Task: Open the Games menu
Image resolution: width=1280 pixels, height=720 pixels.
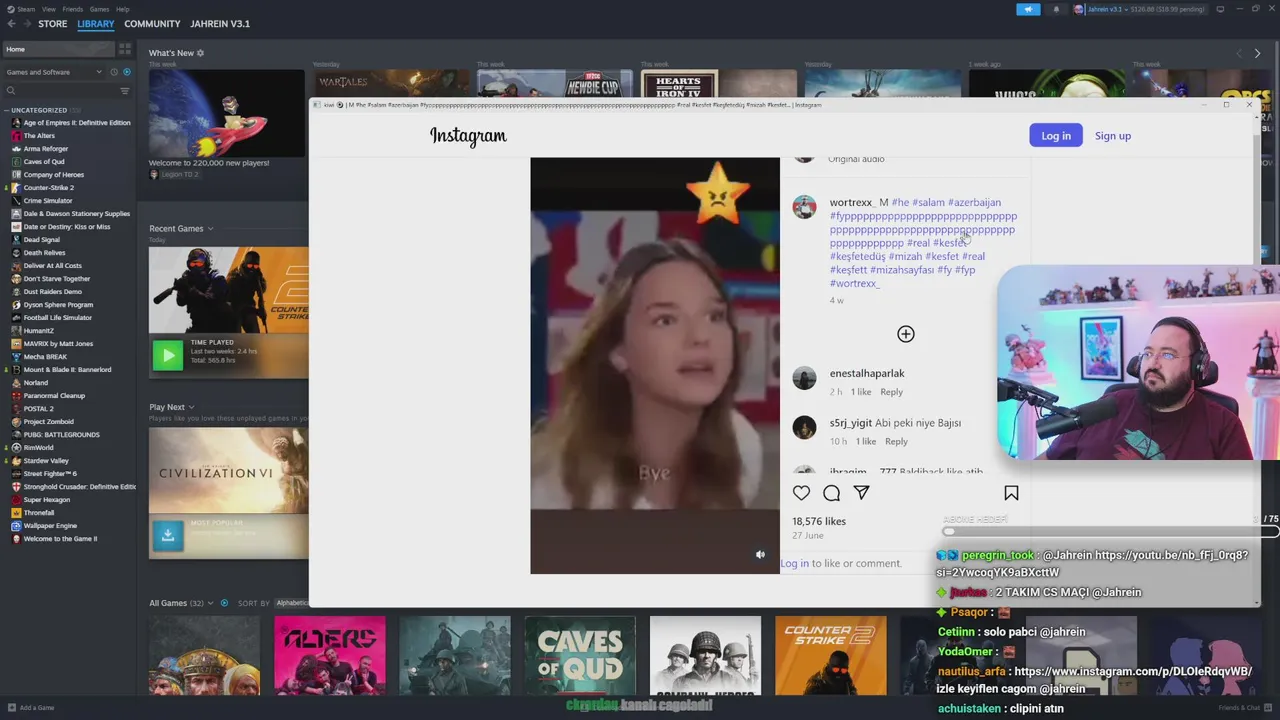Action: [99, 9]
